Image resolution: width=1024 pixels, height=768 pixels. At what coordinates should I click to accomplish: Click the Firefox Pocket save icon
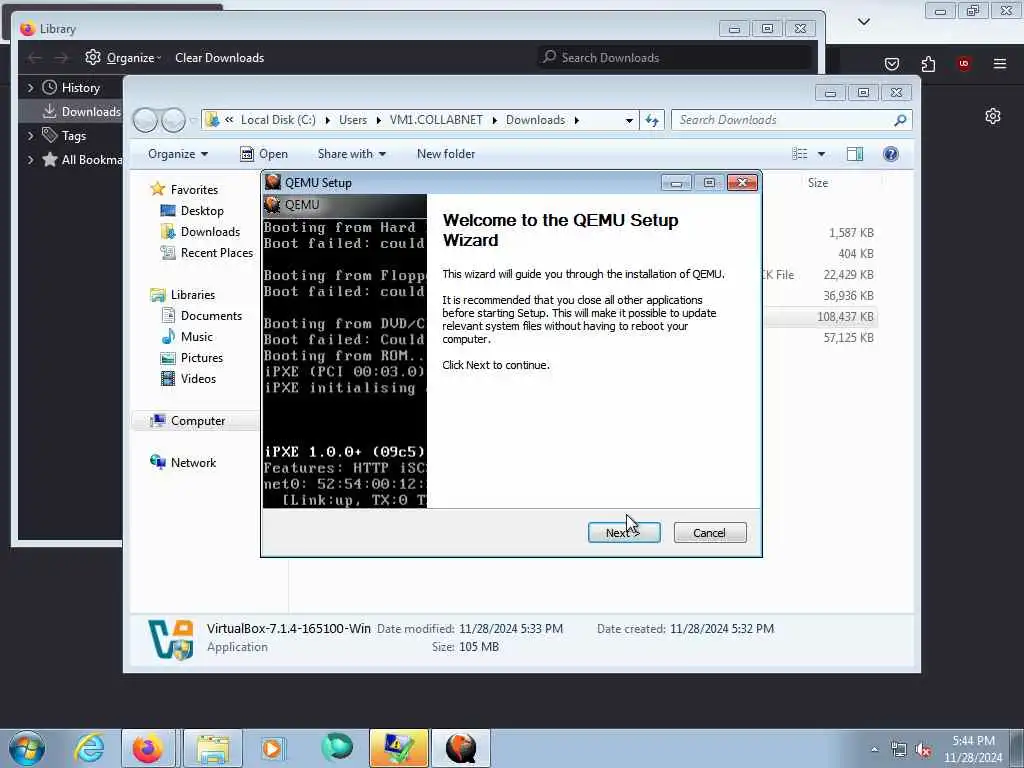pyautogui.click(x=892, y=64)
